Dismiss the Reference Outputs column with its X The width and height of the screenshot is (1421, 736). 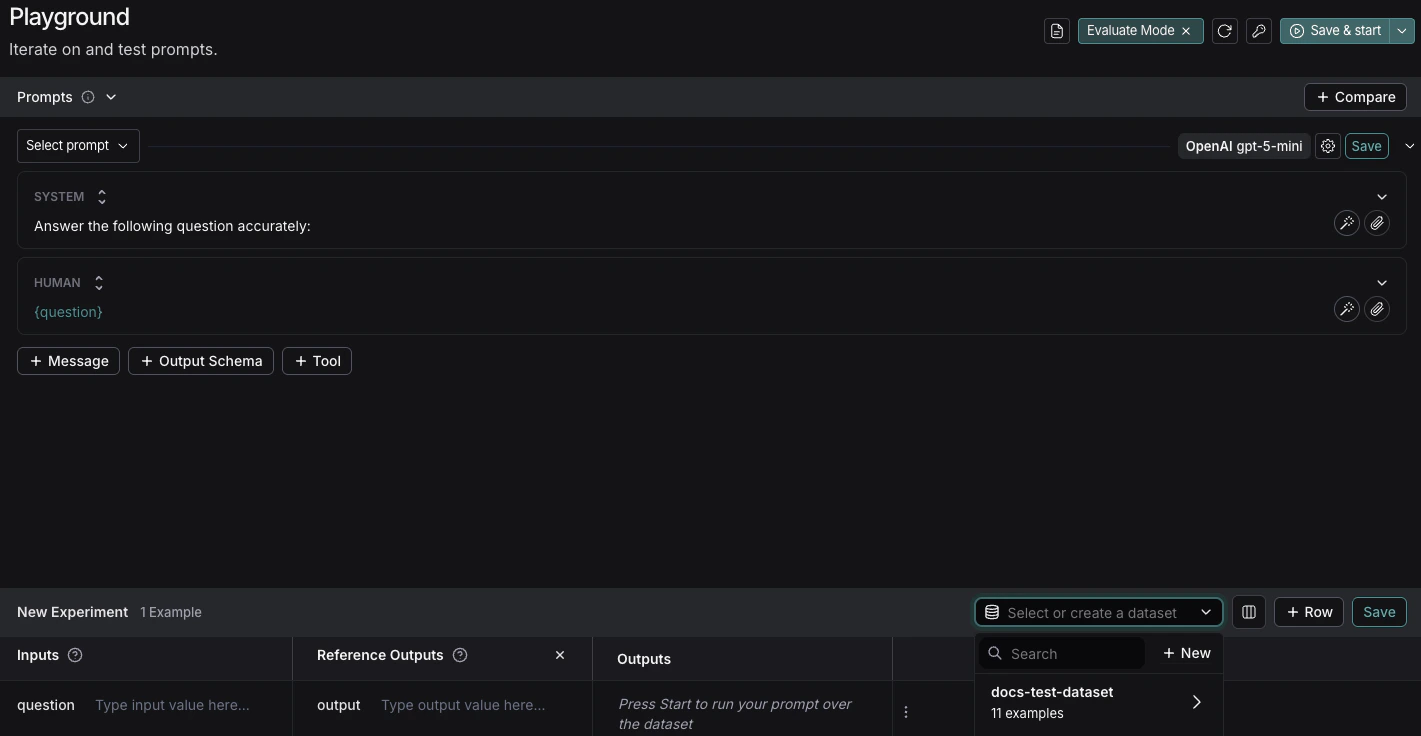click(x=560, y=655)
